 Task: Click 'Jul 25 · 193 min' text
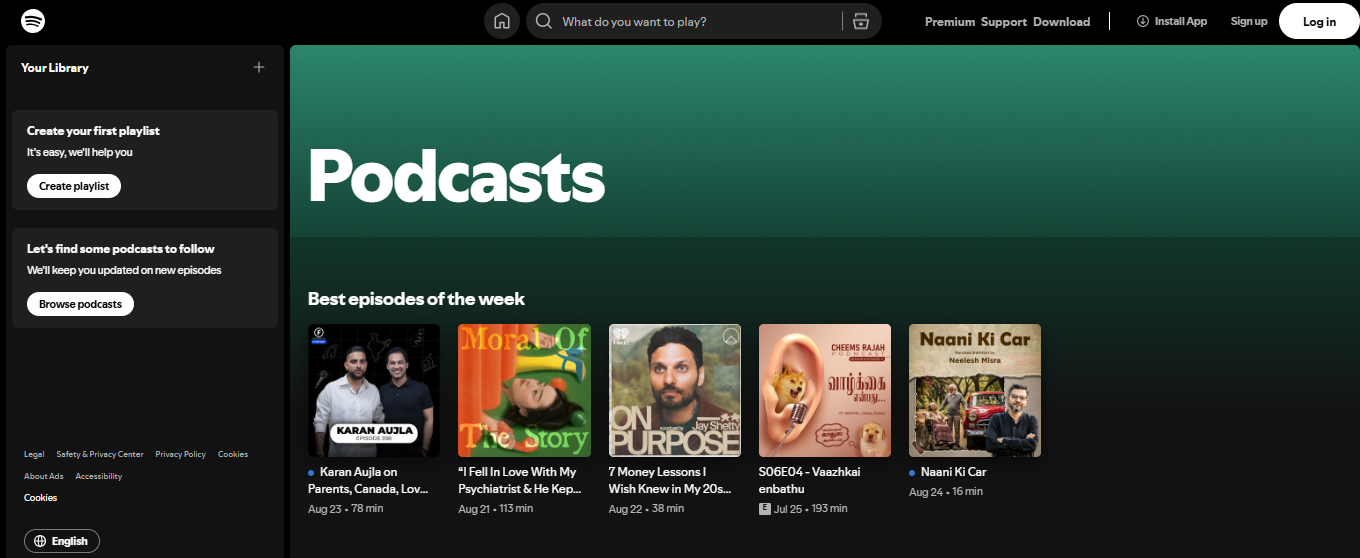[812, 508]
